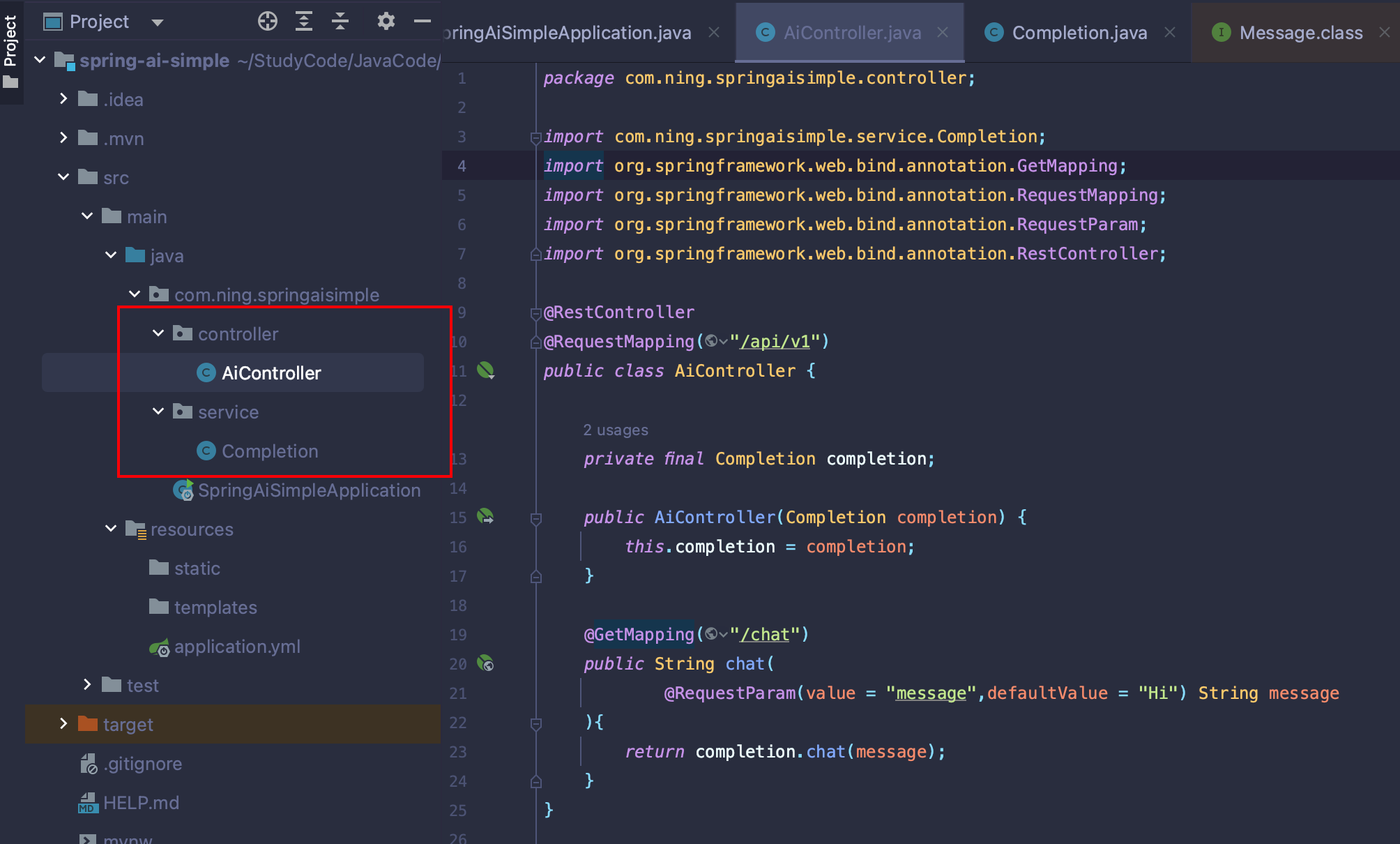1400x844 pixels.
Task: Toggle fold marker for constructor on line 15
Action: 535,518
